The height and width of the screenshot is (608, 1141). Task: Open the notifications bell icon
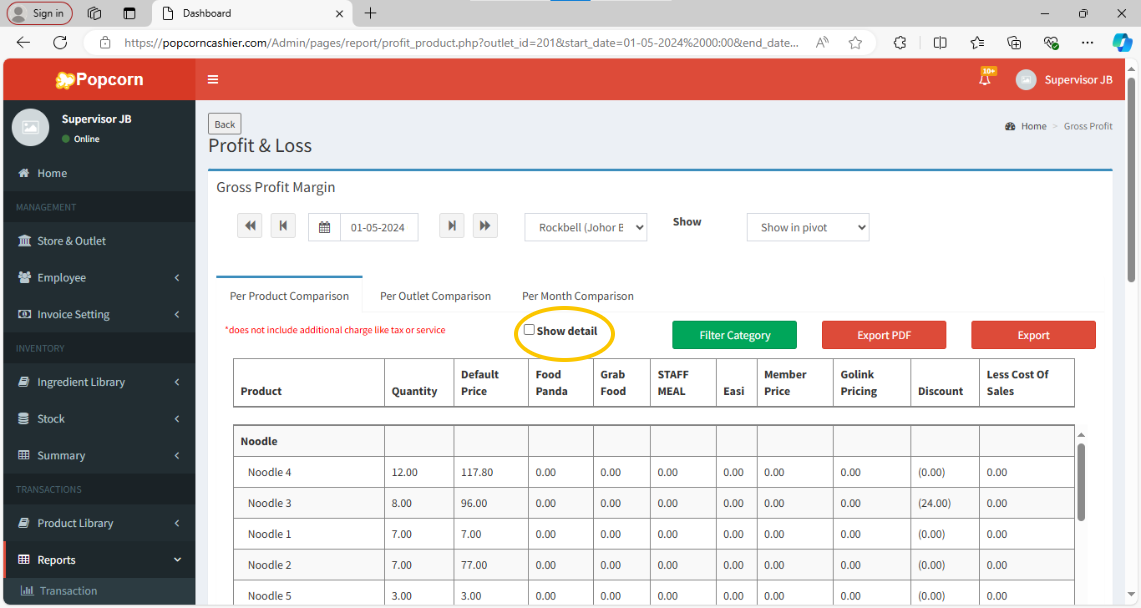coord(985,79)
